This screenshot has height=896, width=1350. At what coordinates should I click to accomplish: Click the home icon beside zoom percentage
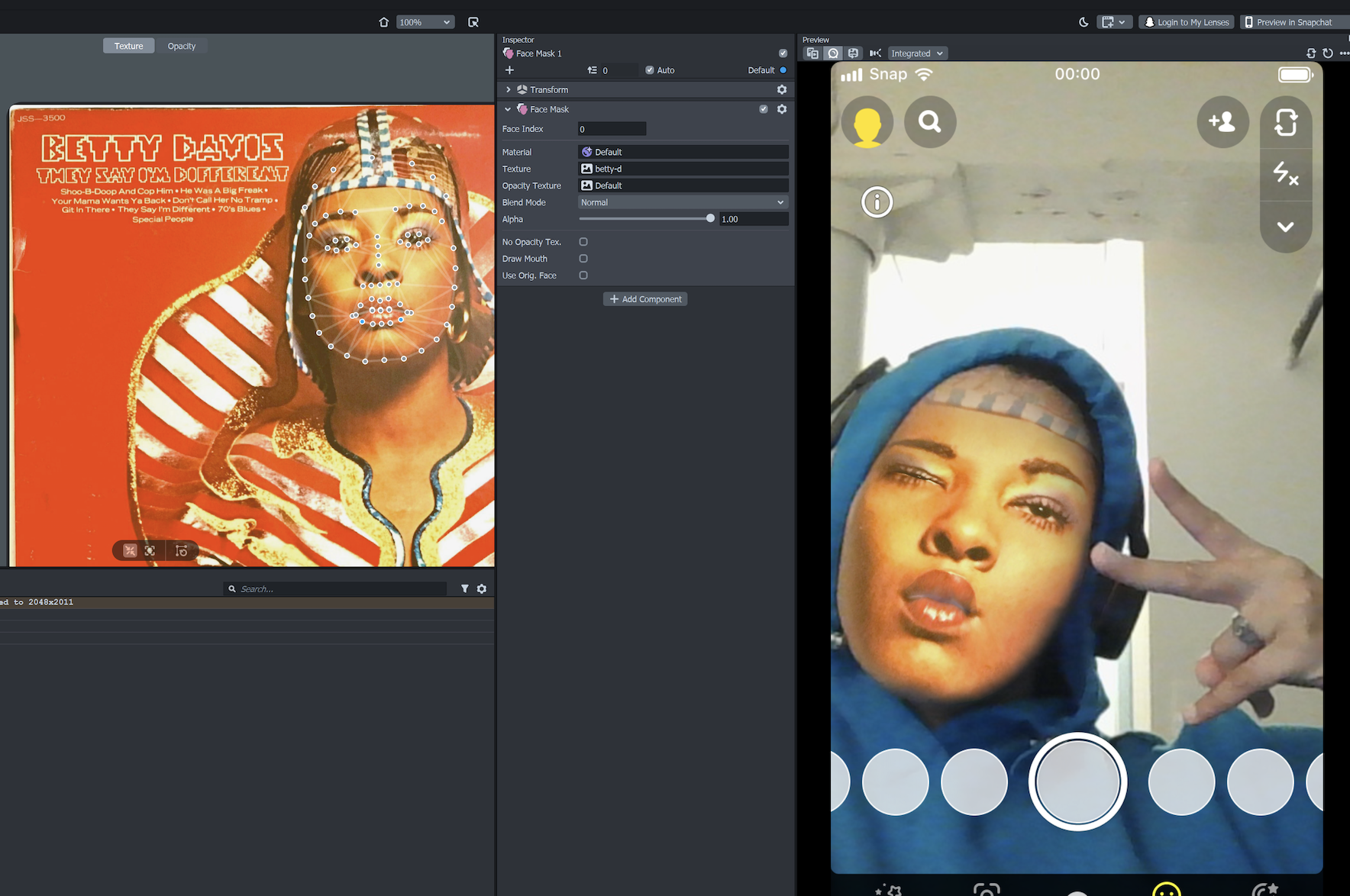(383, 22)
